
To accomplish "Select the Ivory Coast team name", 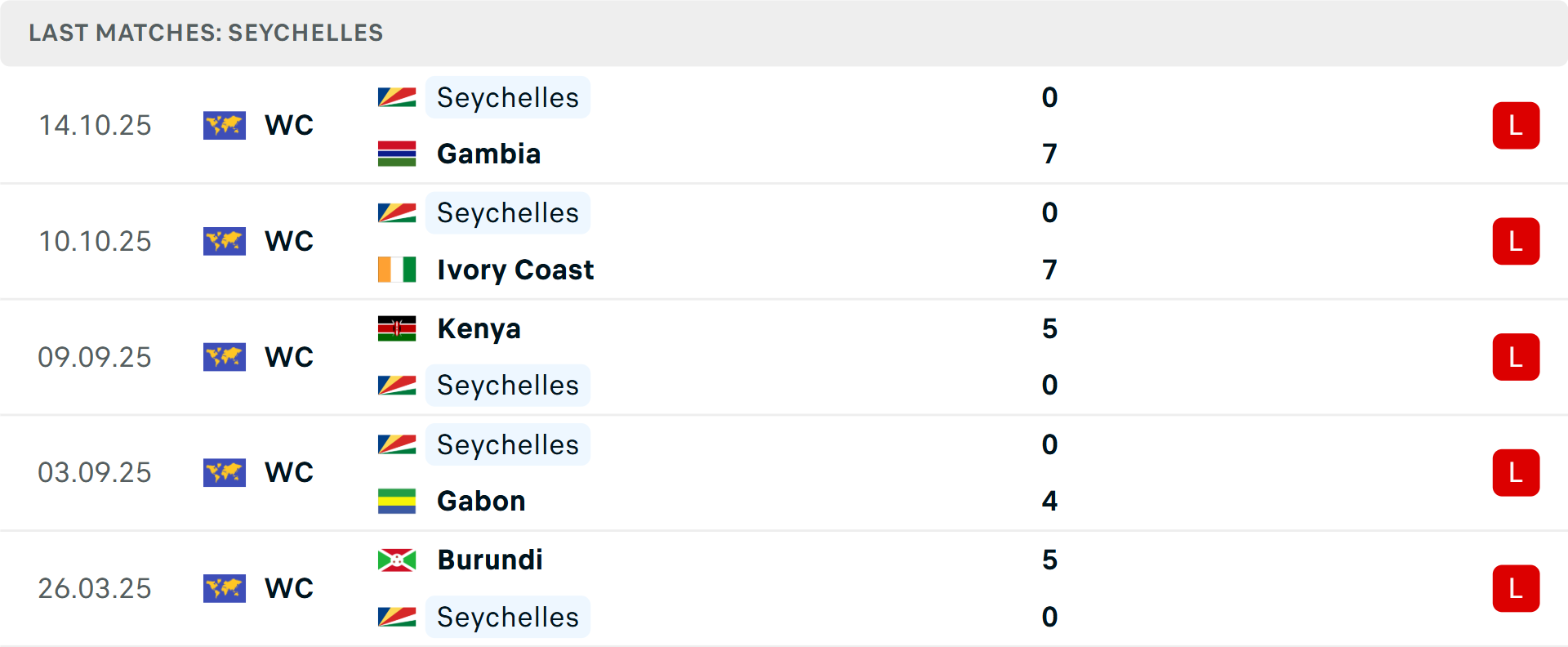I will 515,270.
